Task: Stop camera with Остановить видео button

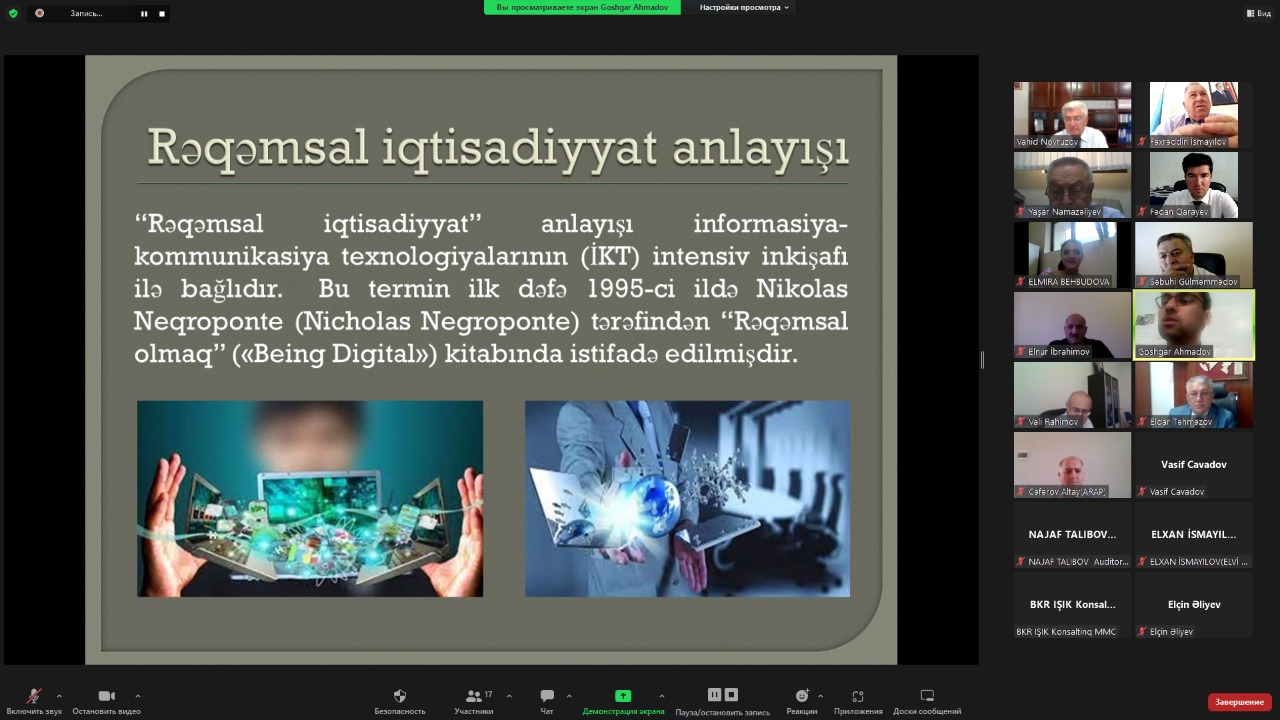Action: [x=106, y=697]
